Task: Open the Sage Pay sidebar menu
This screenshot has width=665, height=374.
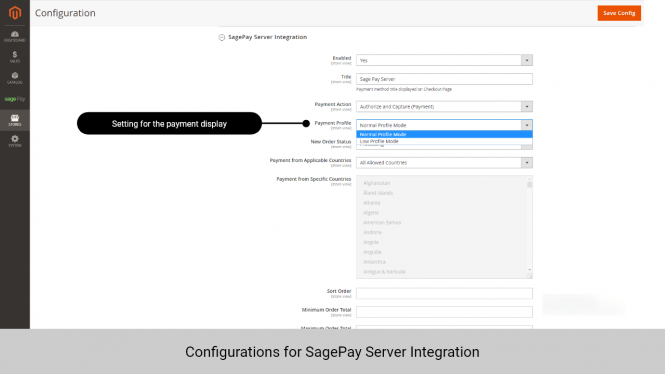Action: click(x=15, y=99)
